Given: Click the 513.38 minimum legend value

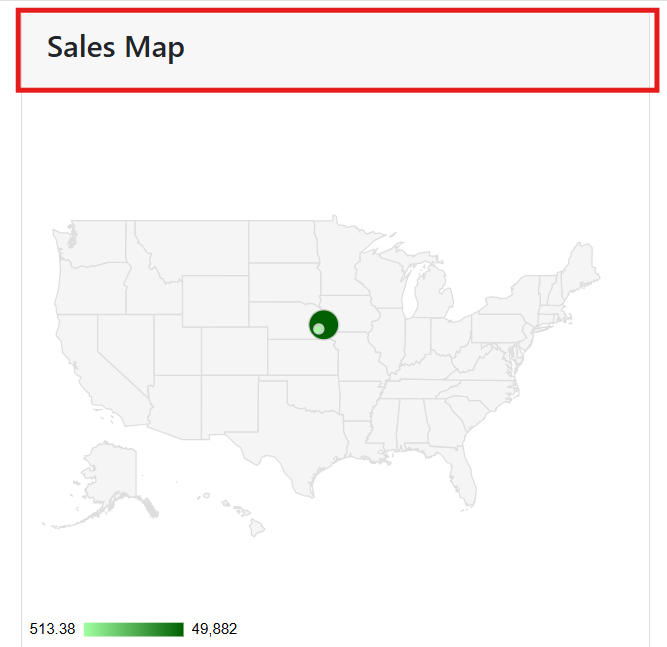Looking at the screenshot, I should pyautogui.click(x=53, y=629).
